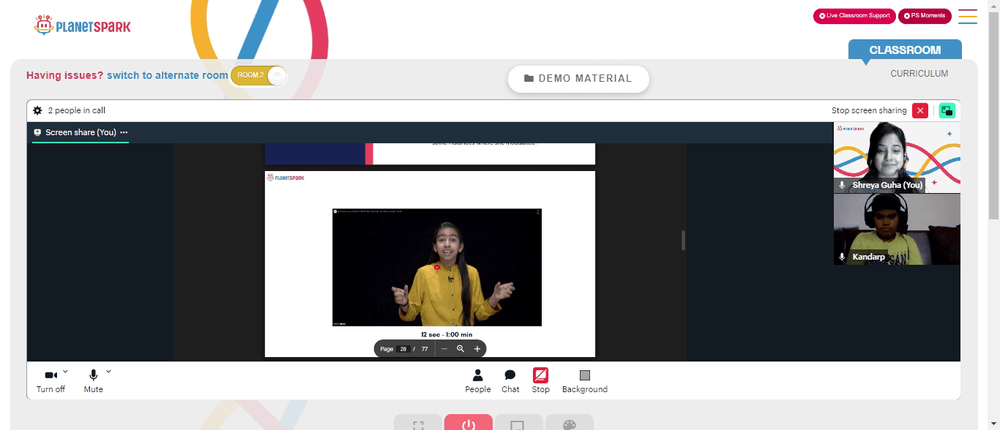Turn off the camera

pyautogui.click(x=50, y=381)
